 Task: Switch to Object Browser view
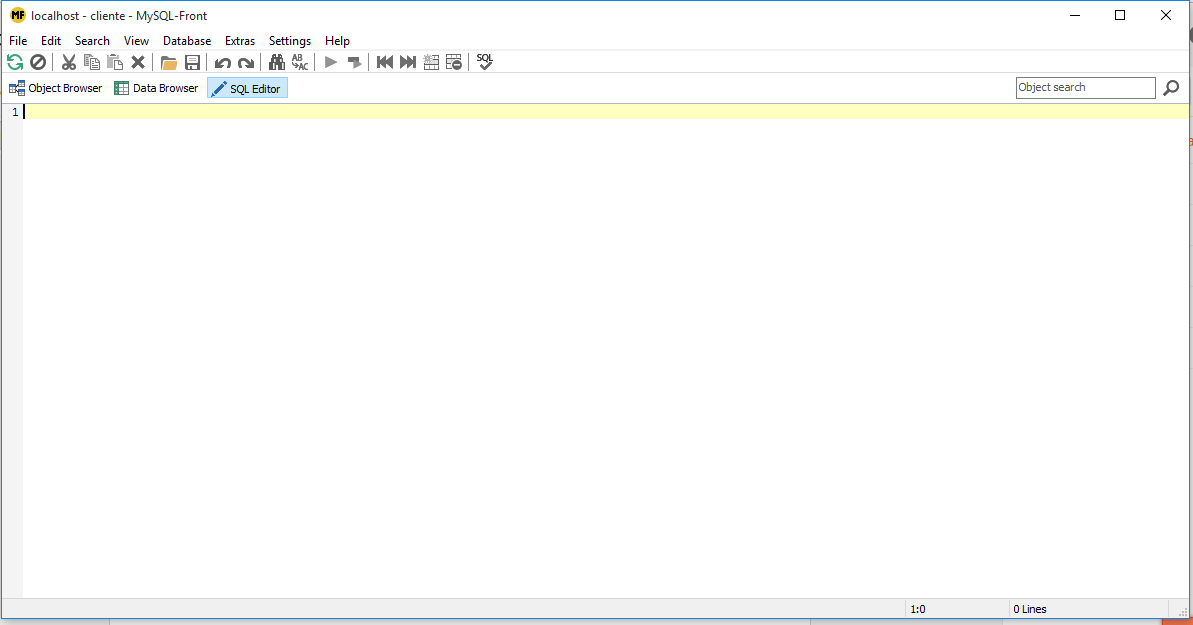56,88
